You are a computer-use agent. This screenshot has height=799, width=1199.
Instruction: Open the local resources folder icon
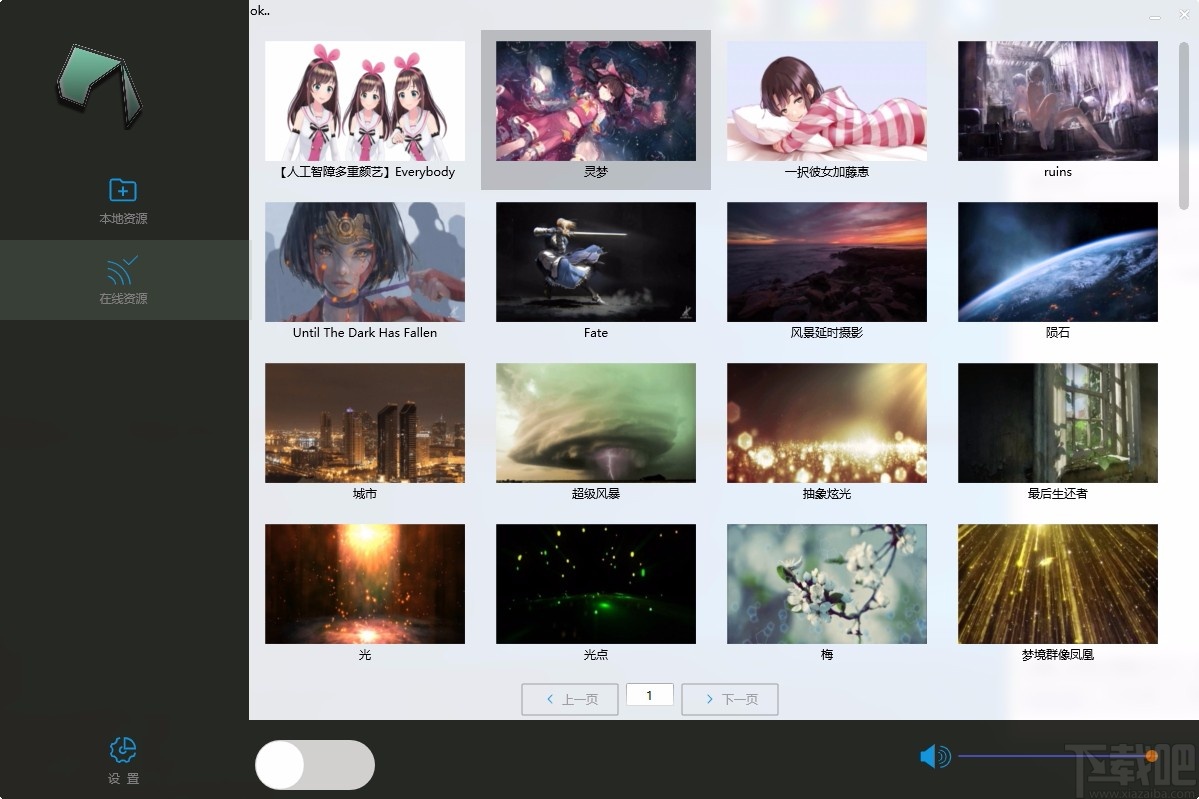122,190
